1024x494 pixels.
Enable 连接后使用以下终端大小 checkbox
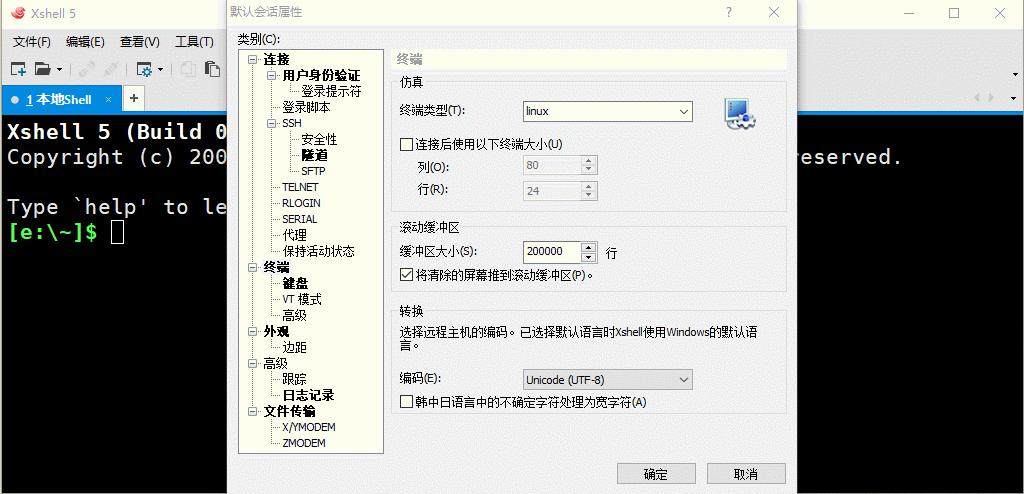pos(407,143)
